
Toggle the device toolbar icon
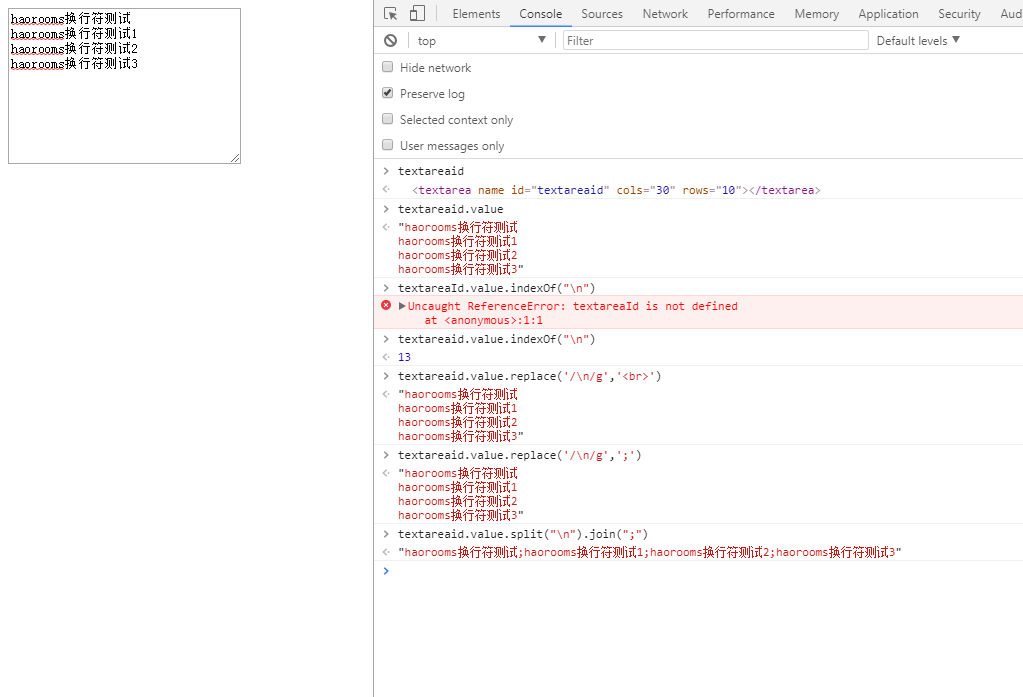[417, 14]
